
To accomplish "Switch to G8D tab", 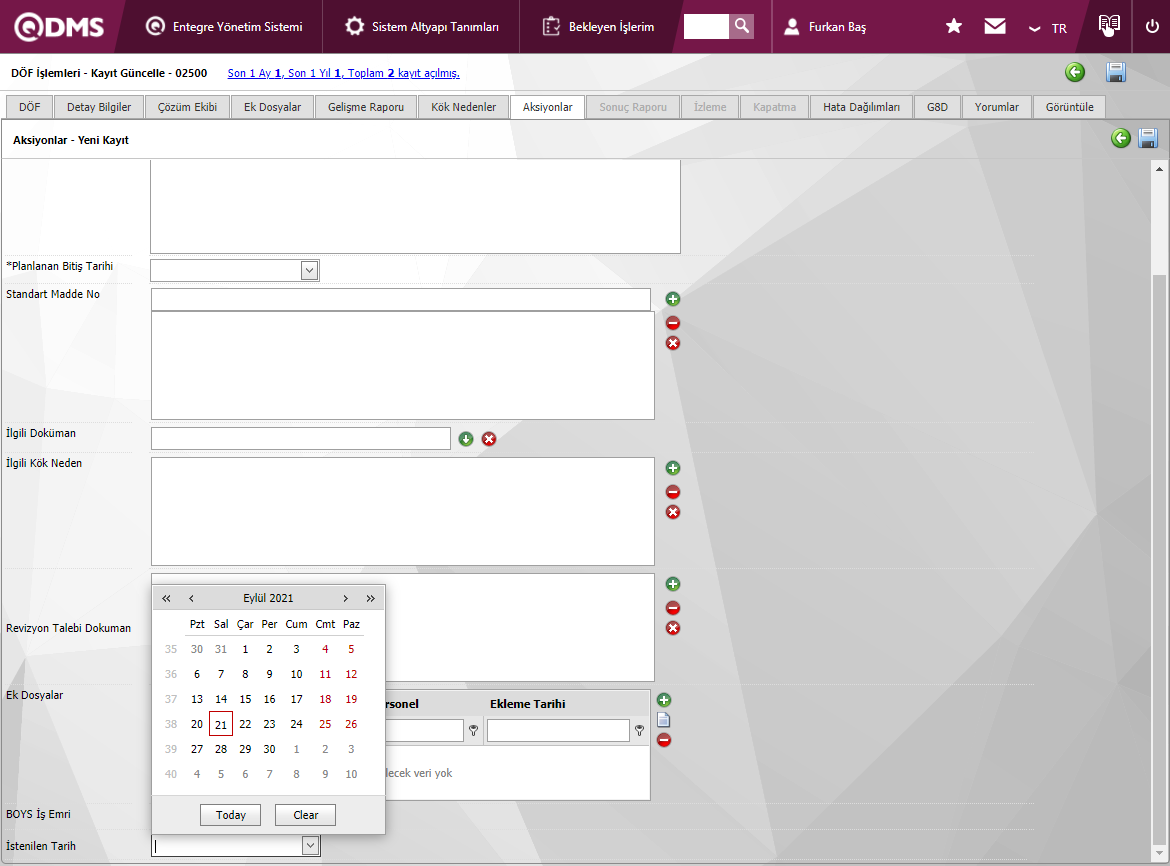I will 937,107.
